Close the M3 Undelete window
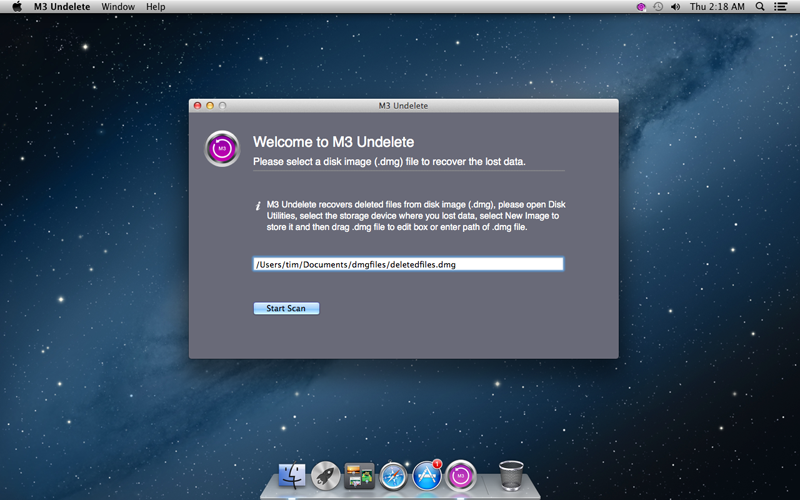The height and width of the screenshot is (500, 800). click(x=197, y=106)
